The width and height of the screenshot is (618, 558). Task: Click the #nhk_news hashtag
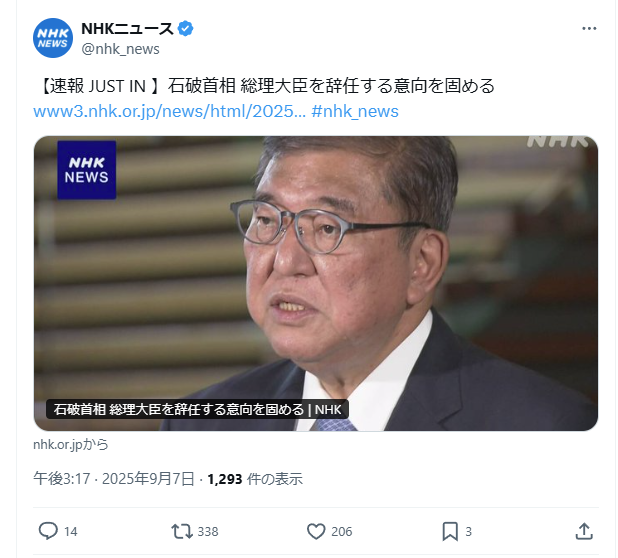point(355,112)
